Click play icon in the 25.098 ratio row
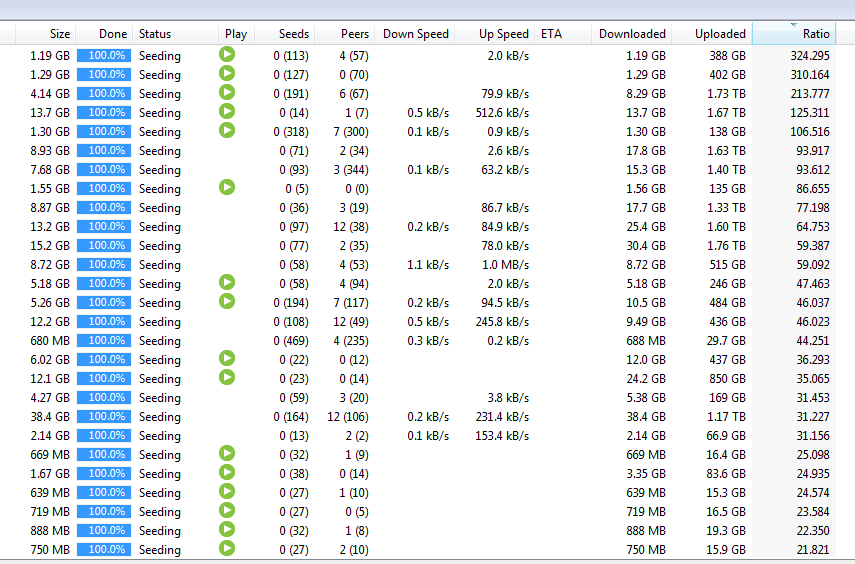Screen dimensions: 855x564 click(227, 453)
